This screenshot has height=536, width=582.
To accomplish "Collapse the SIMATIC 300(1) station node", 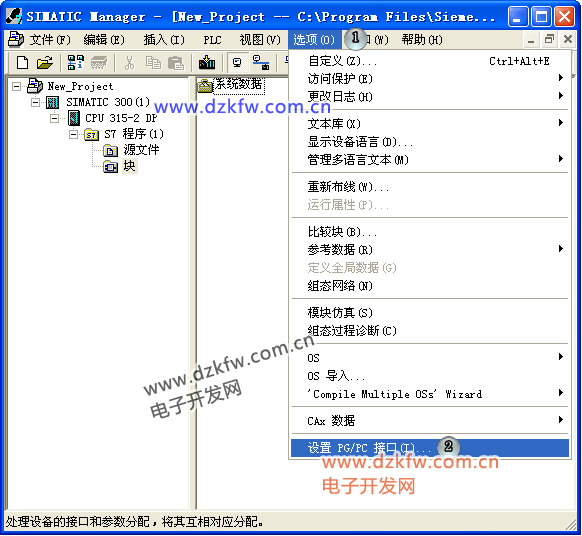I will click(35, 102).
